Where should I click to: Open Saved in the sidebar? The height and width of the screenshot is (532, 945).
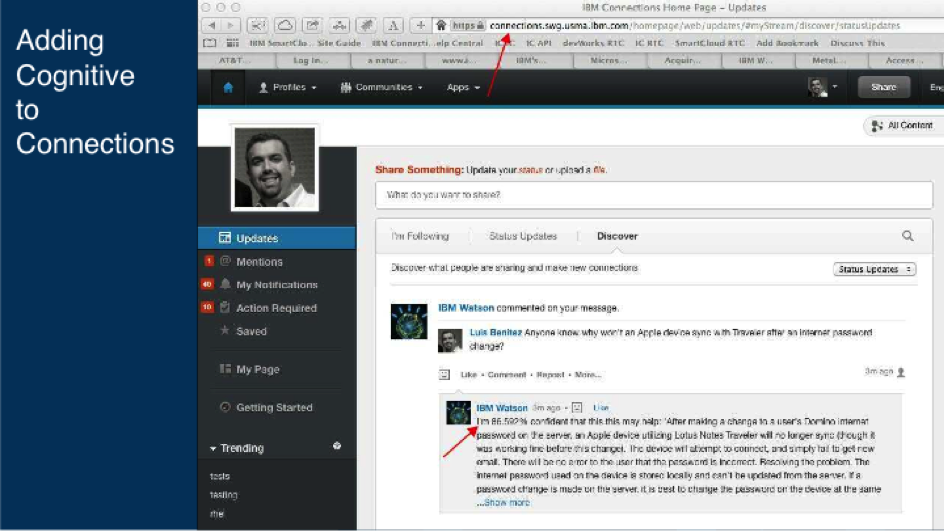coord(251,331)
